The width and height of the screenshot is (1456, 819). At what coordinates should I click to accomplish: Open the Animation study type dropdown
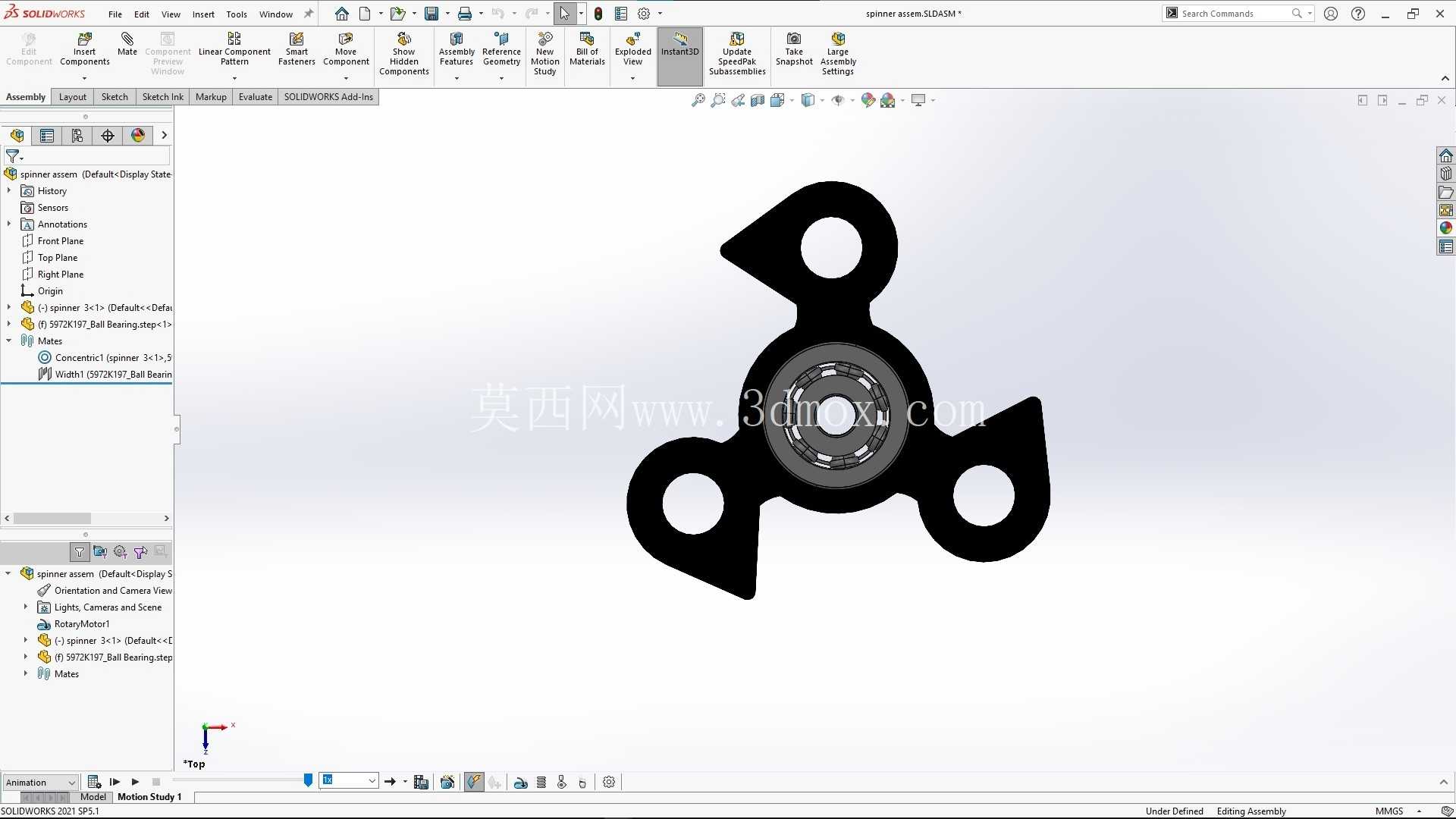click(41, 782)
